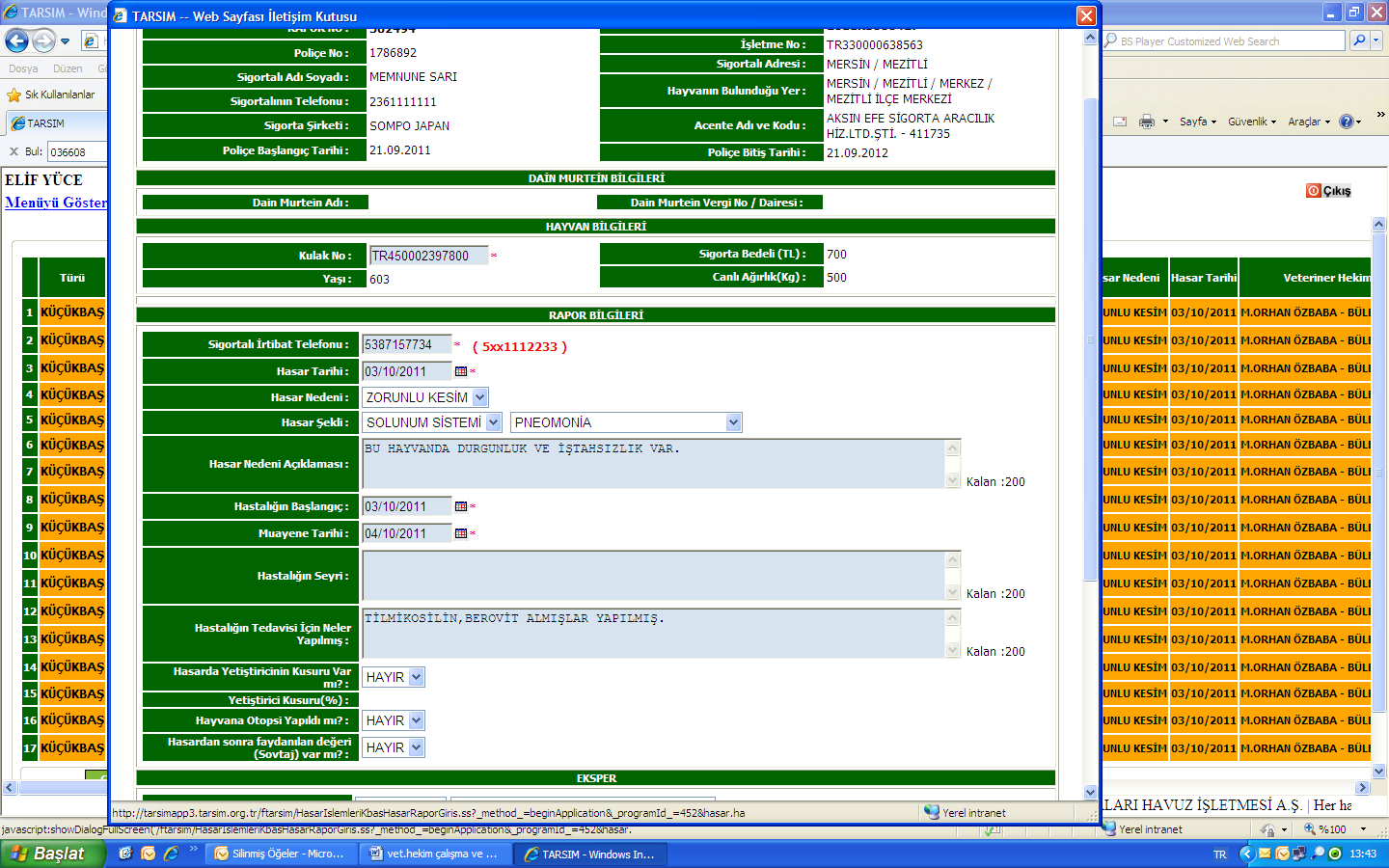The image size is (1389, 868).
Task: Click the Çıkış exit link text
Action: tap(1337, 191)
